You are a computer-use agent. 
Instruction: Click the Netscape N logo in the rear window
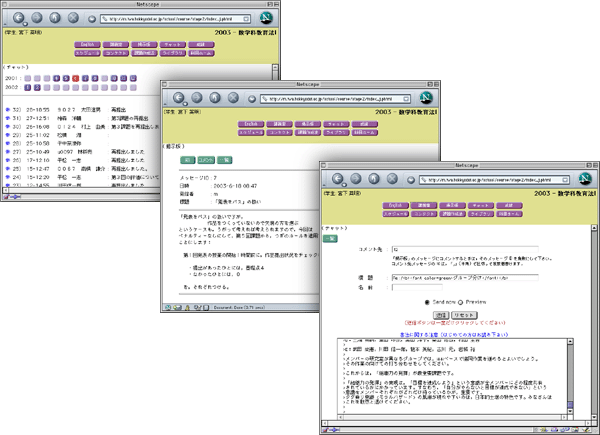click(x=265, y=18)
